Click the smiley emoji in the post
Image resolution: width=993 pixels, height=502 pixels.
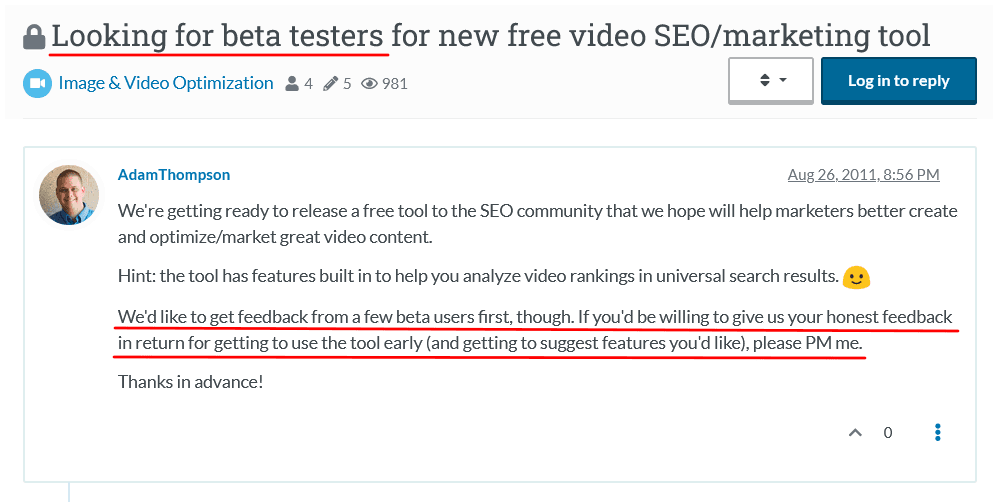click(x=856, y=277)
